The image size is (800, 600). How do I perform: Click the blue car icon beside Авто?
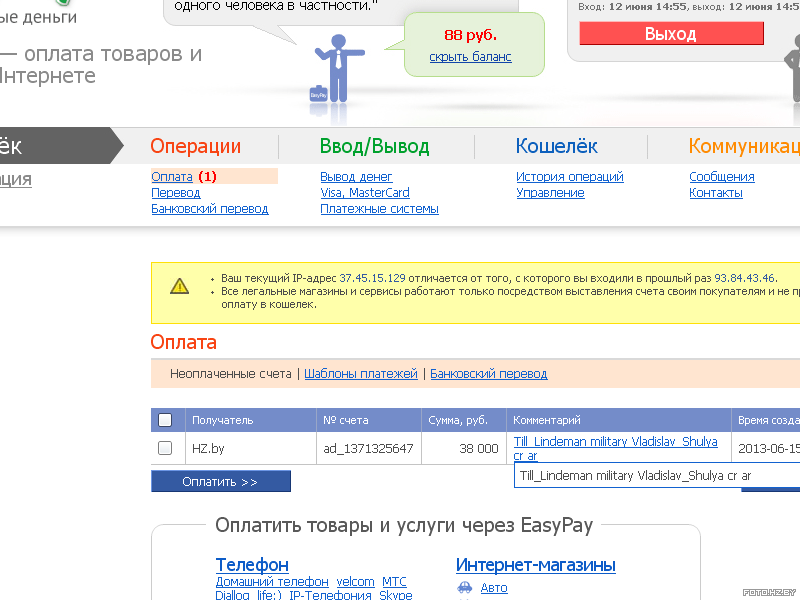pyautogui.click(x=464, y=587)
